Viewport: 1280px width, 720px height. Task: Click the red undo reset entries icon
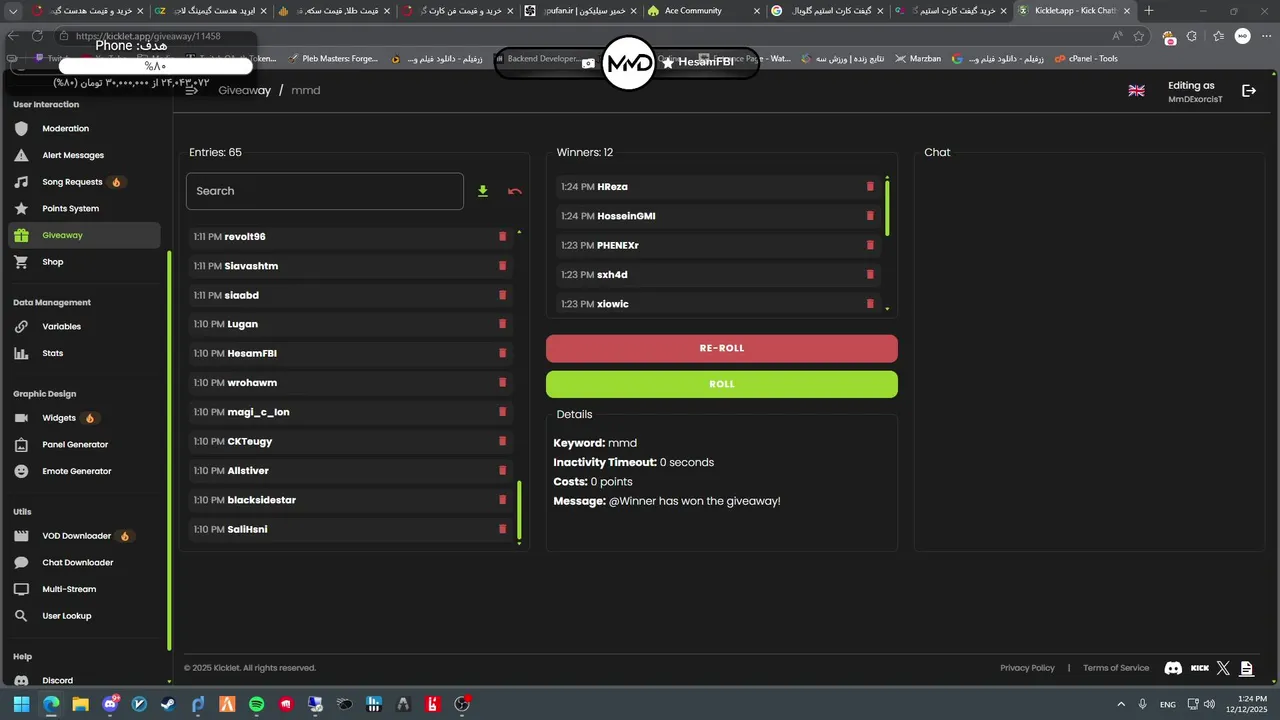pos(515,191)
